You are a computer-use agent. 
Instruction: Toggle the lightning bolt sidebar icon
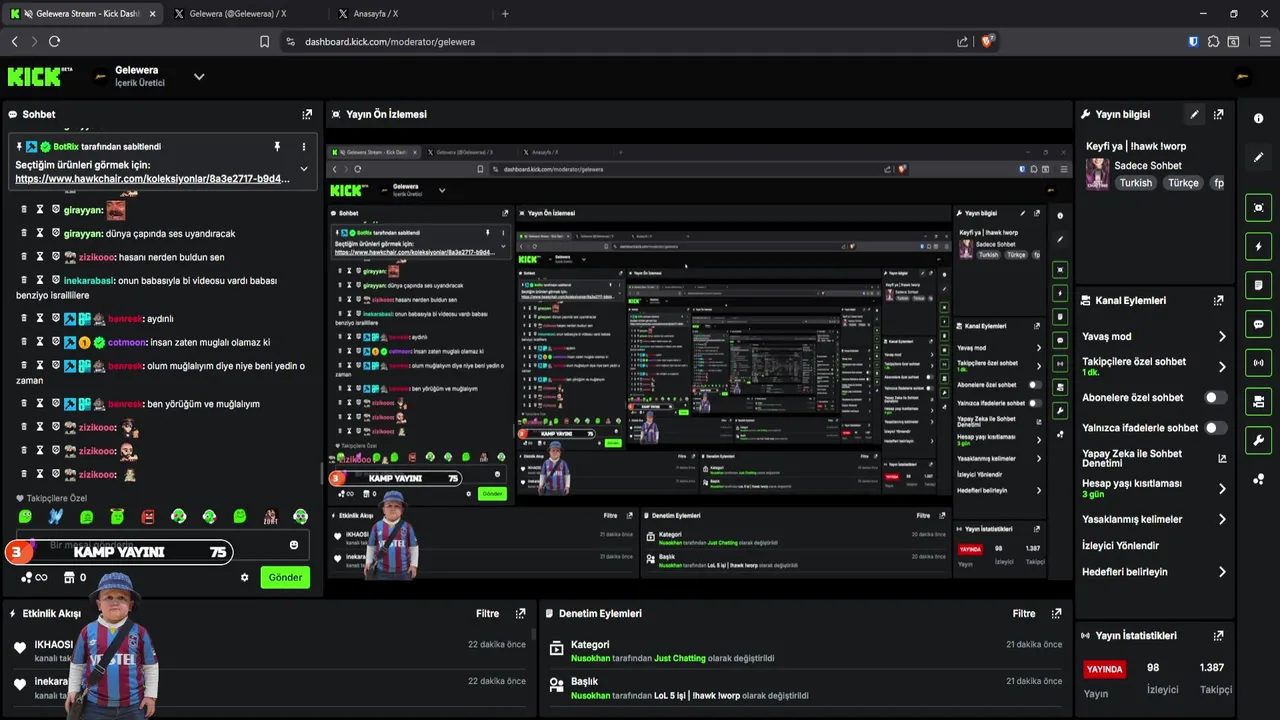point(1258,246)
